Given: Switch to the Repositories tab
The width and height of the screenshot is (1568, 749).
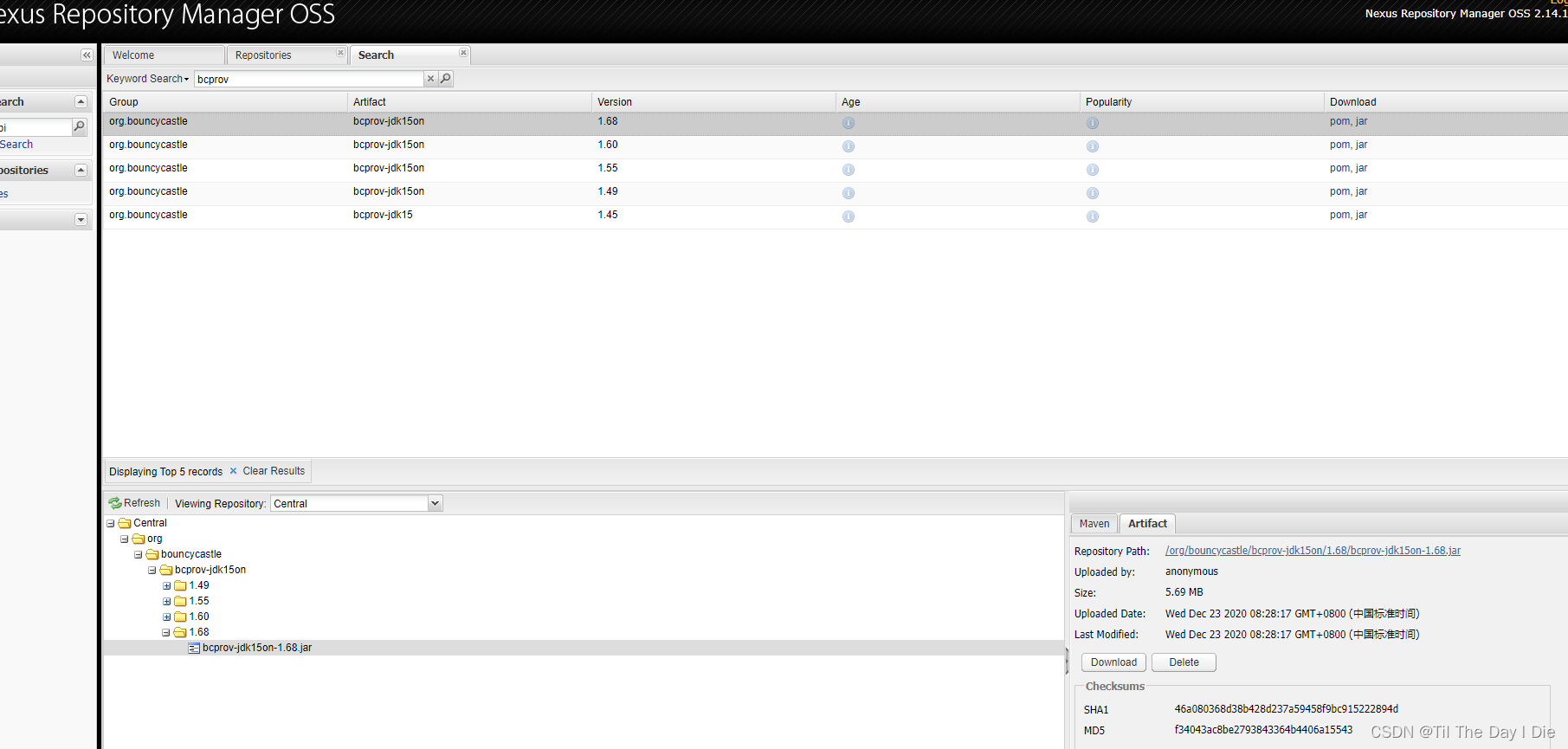Looking at the screenshot, I should (x=287, y=55).
